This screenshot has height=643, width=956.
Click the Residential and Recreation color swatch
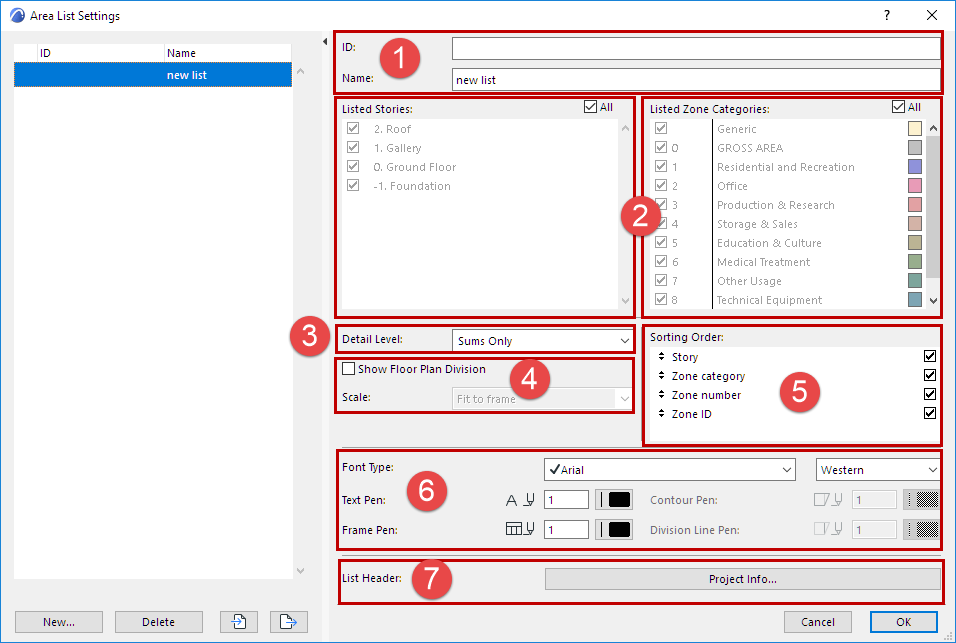click(915, 166)
